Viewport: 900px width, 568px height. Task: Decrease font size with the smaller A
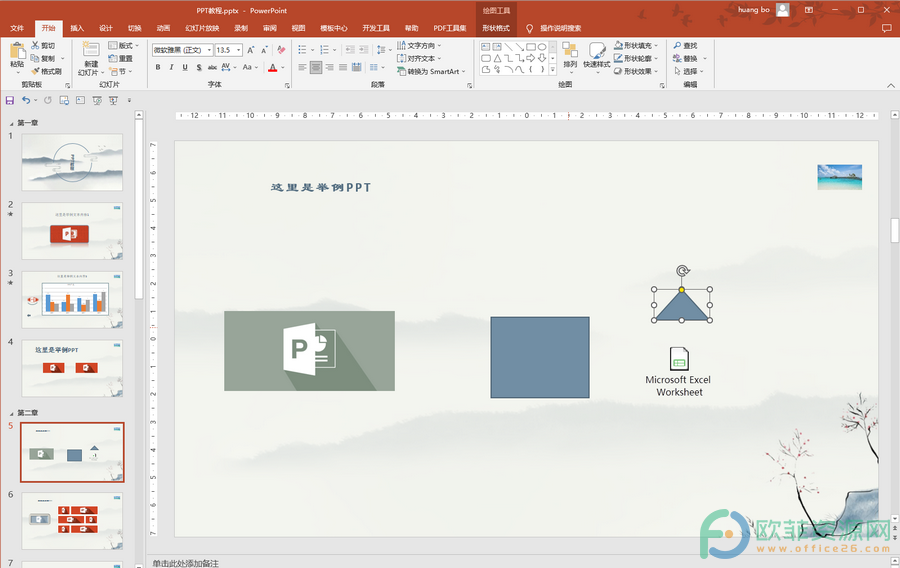[264, 50]
